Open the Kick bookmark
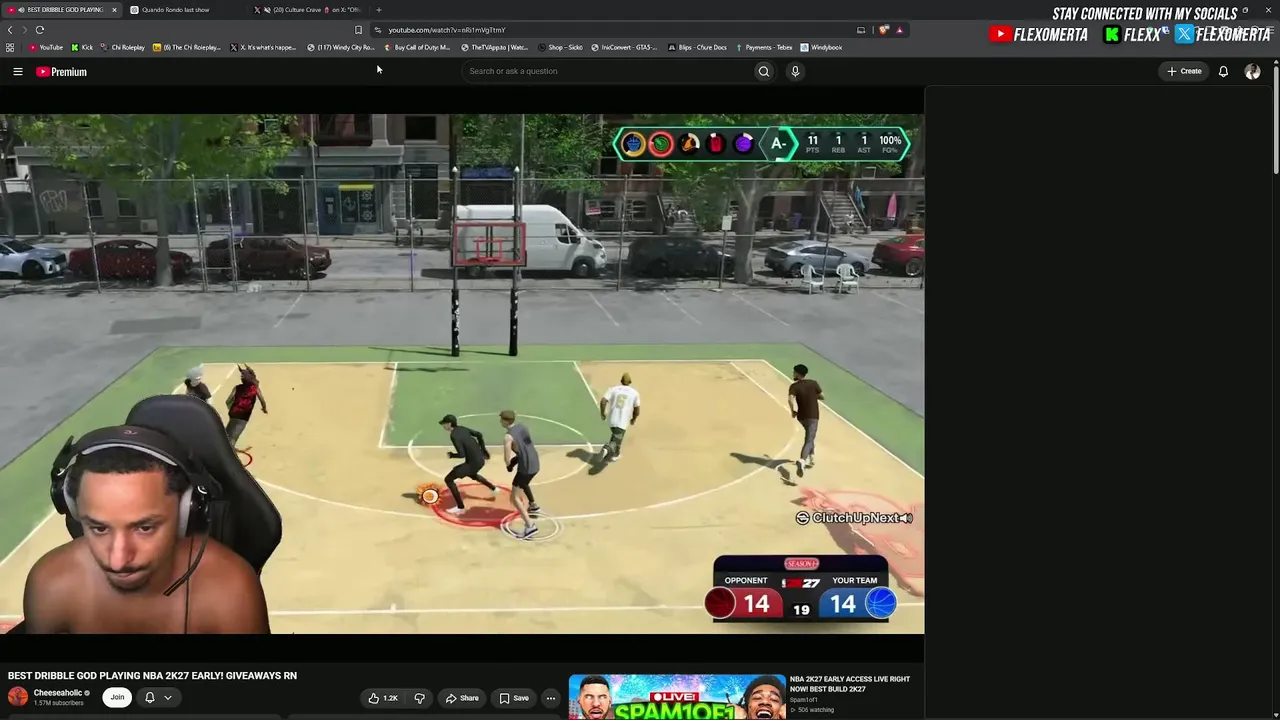1280x720 pixels. coord(82,48)
